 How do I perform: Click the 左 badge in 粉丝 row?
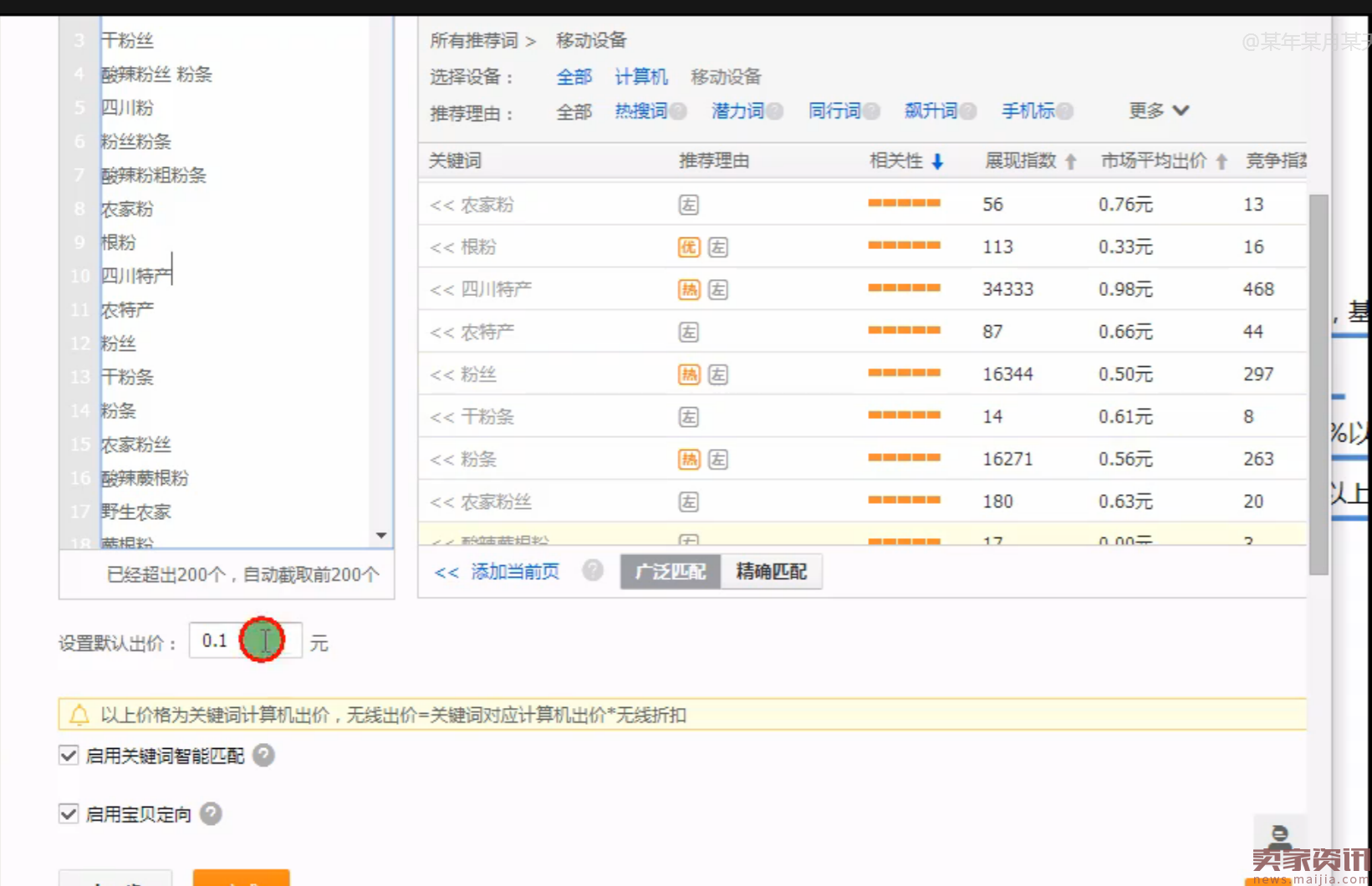718,374
